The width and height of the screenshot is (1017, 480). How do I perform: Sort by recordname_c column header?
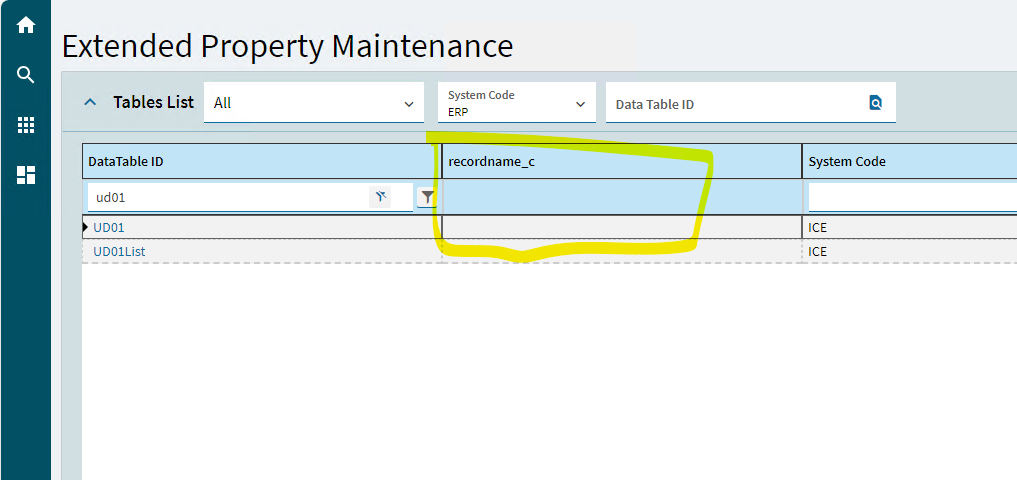621,162
